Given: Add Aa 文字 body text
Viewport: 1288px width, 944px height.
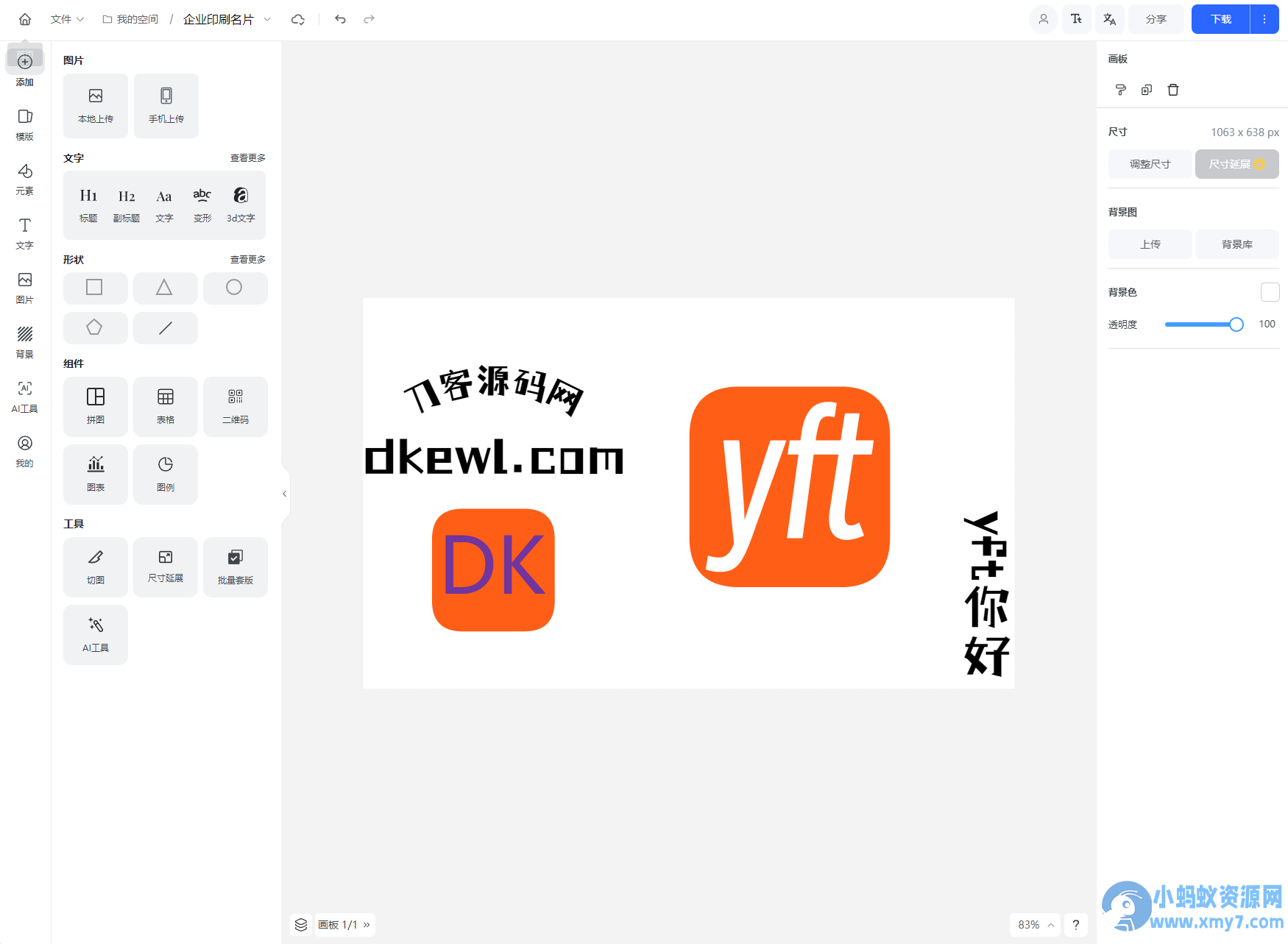Looking at the screenshot, I should point(164,205).
